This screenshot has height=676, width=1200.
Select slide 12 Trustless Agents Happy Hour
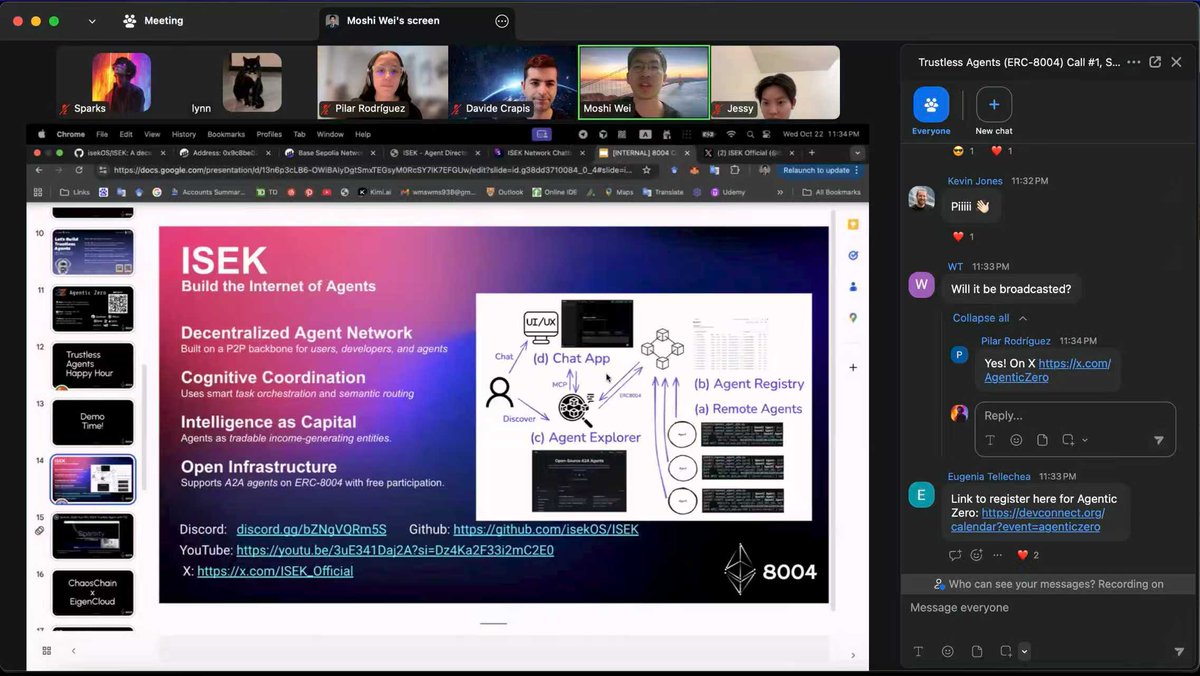(92, 365)
